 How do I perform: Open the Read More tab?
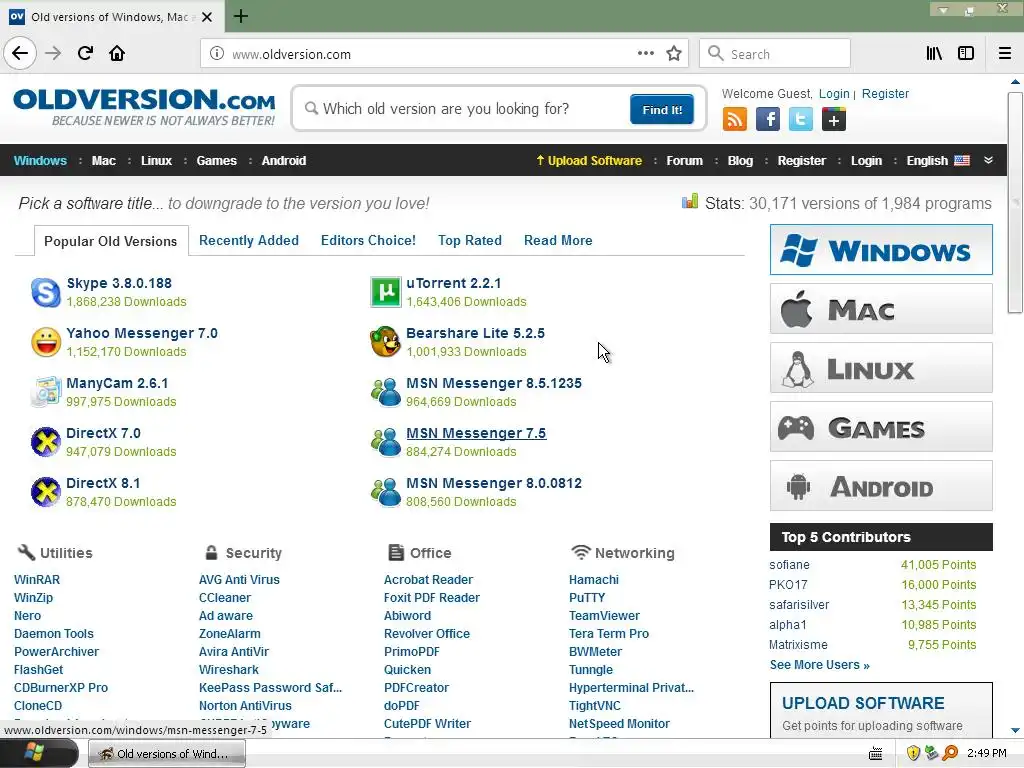point(558,240)
